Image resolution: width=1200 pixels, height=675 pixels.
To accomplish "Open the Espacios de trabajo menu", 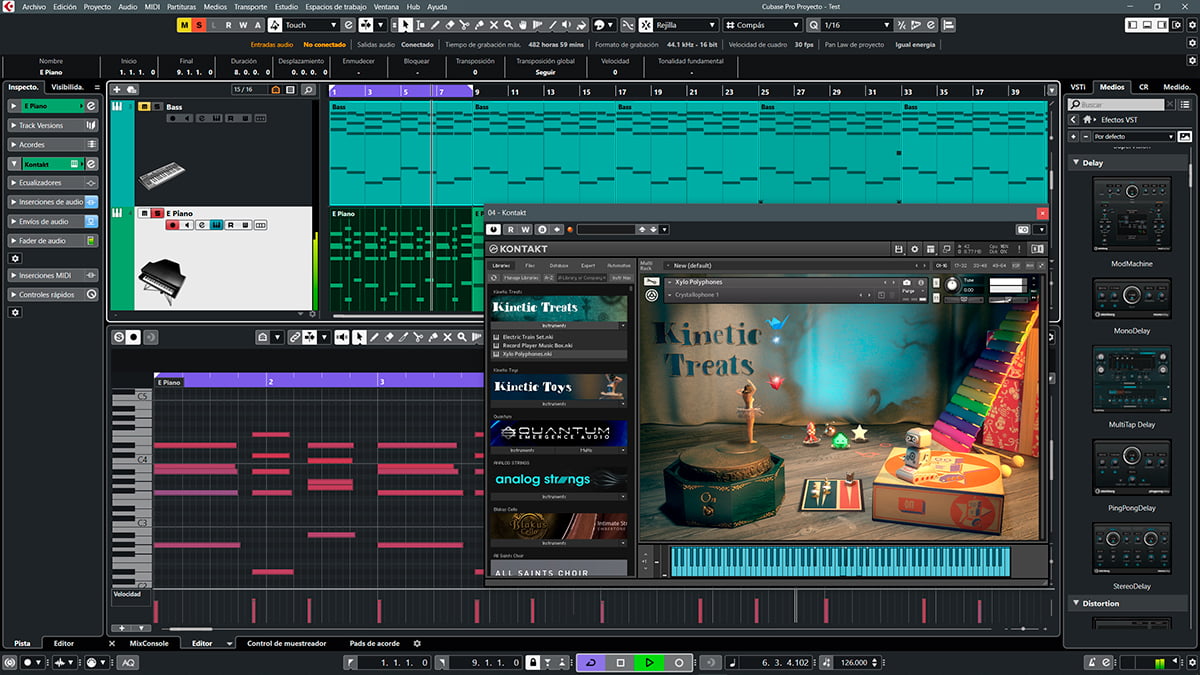I will (x=336, y=6).
